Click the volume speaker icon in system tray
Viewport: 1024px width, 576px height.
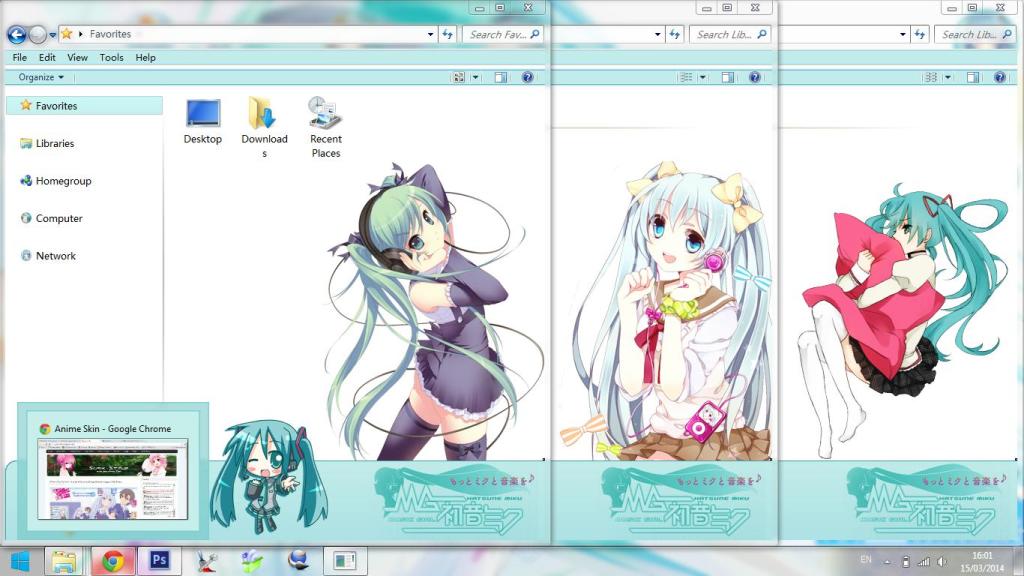click(943, 561)
